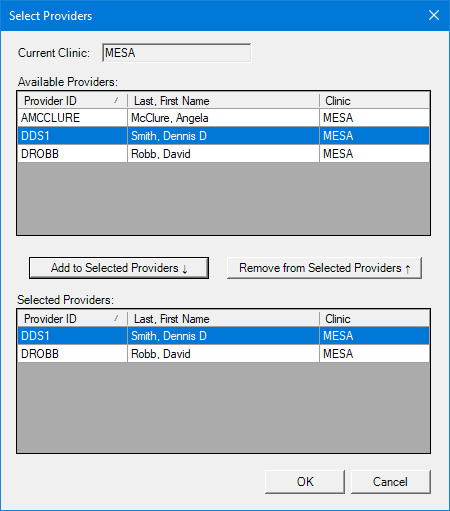Screen dimensions: 450x511
Task: Sort Selected Providers by Provider ID header
Action: pos(72,318)
